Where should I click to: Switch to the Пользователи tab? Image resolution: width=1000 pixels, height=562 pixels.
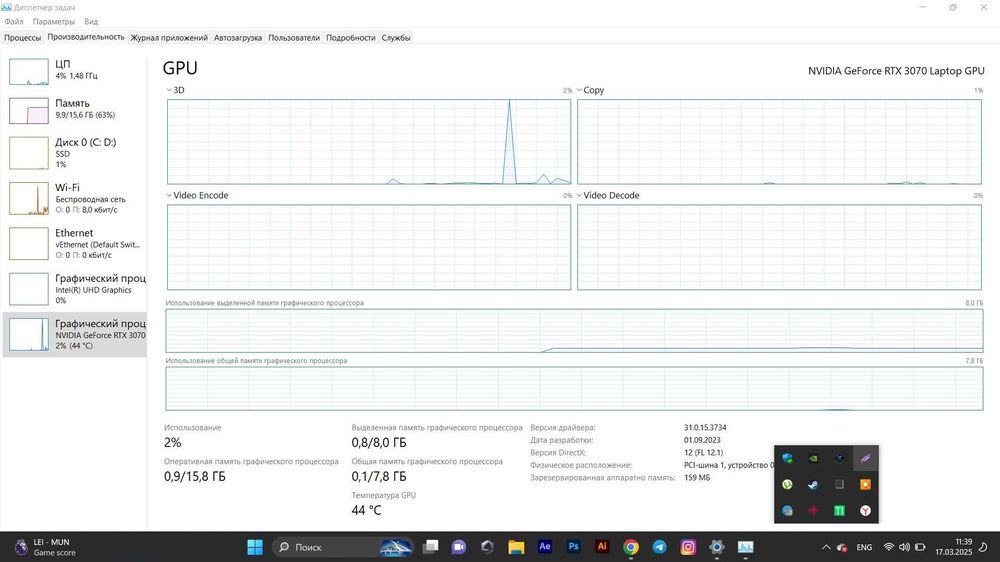coord(294,38)
